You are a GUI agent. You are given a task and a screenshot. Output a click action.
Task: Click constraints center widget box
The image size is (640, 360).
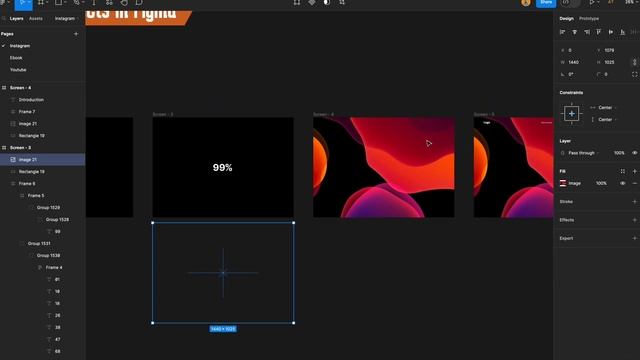point(571,113)
